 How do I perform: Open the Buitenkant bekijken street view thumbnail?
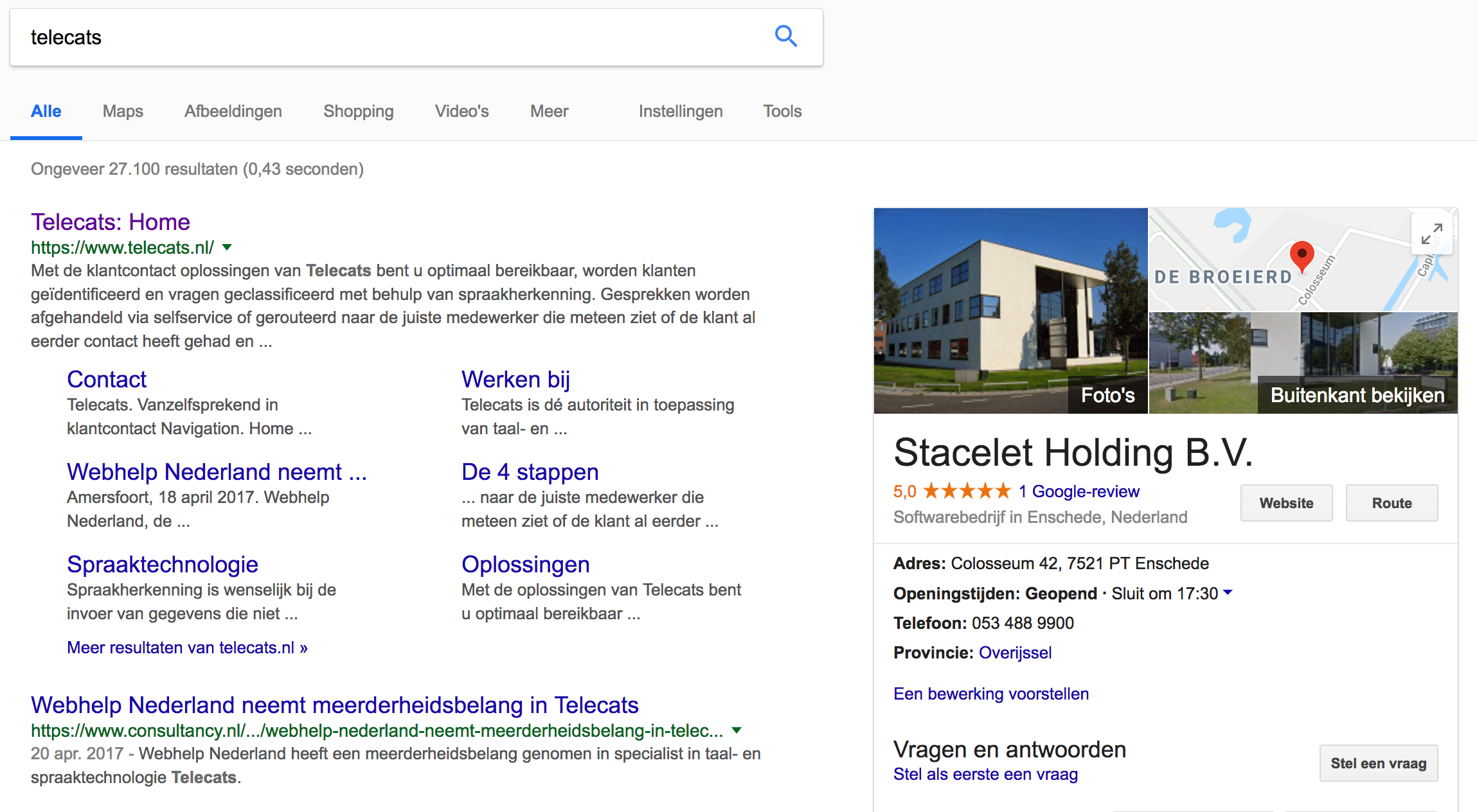point(1303,363)
